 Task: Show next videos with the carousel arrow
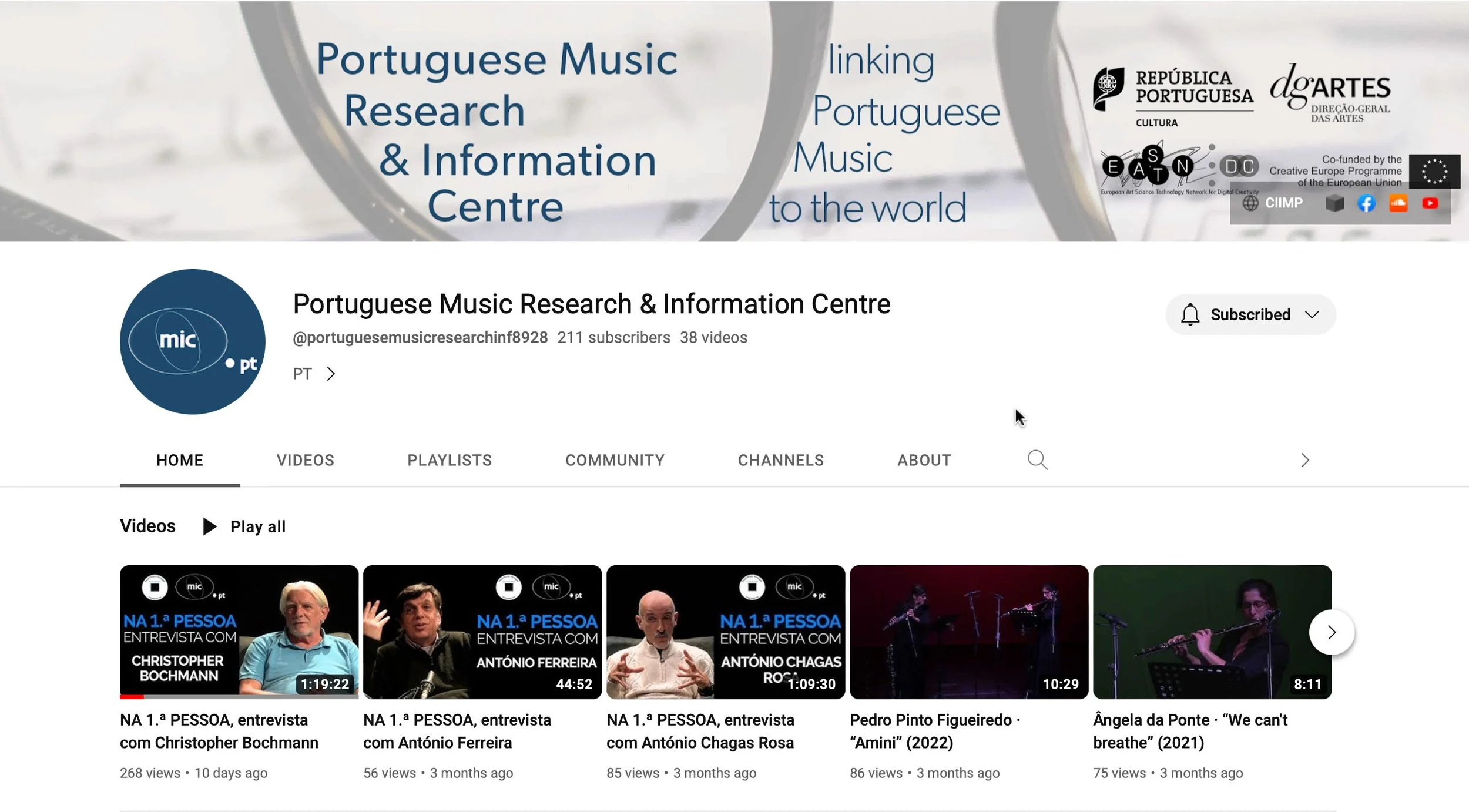[1331, 632]
